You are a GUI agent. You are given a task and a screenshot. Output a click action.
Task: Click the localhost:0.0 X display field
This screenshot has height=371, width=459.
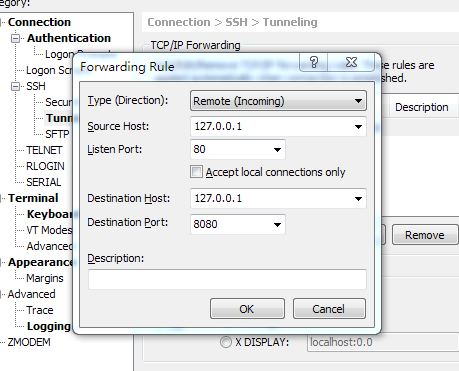383,342
